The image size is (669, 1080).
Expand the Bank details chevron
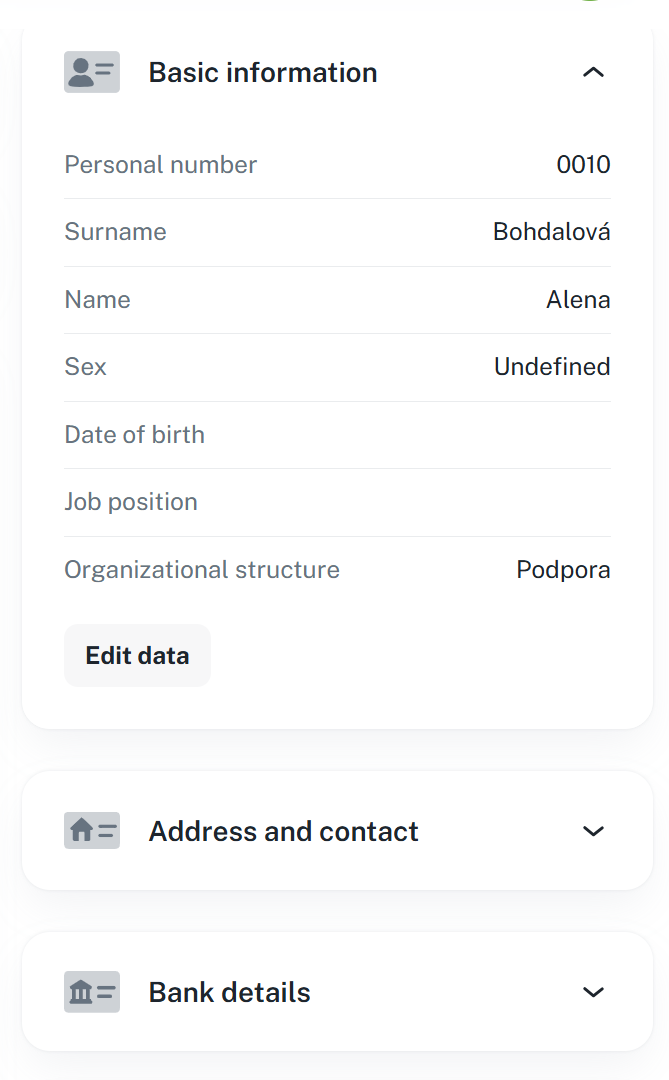pyautogui.click(x=593, y=992)
